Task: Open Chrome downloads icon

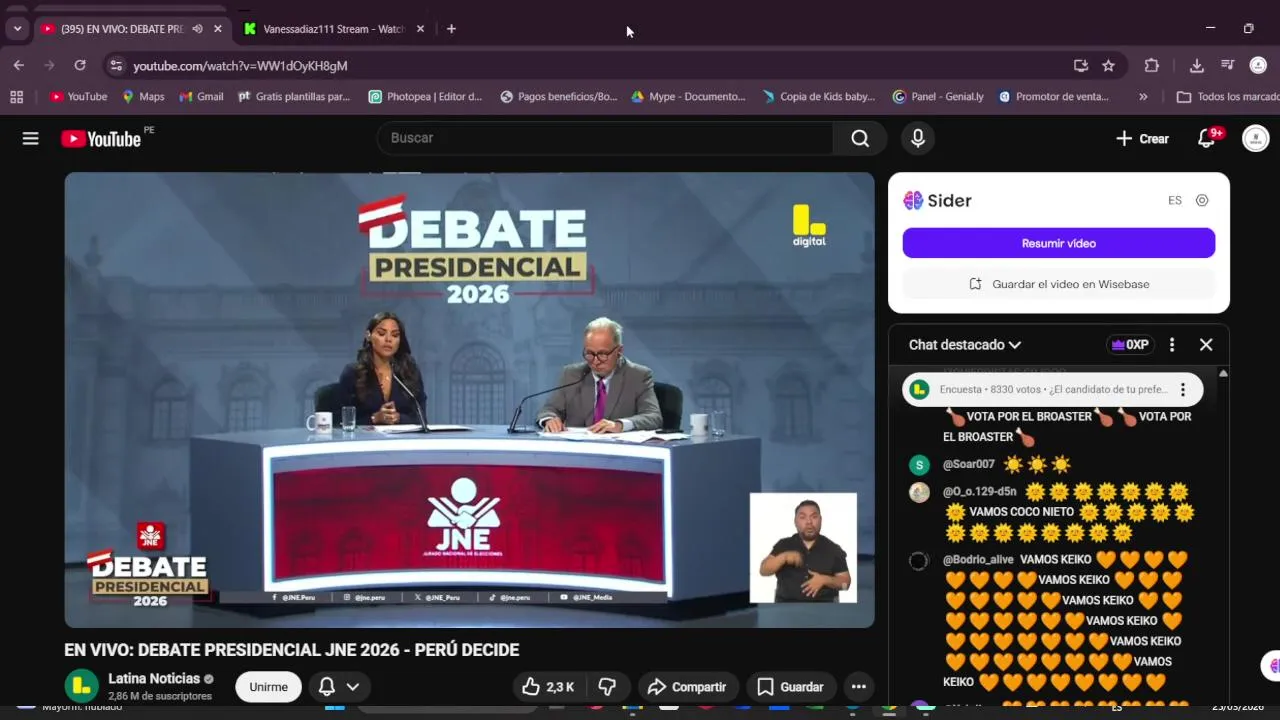Action: [x=1197, y=66]
